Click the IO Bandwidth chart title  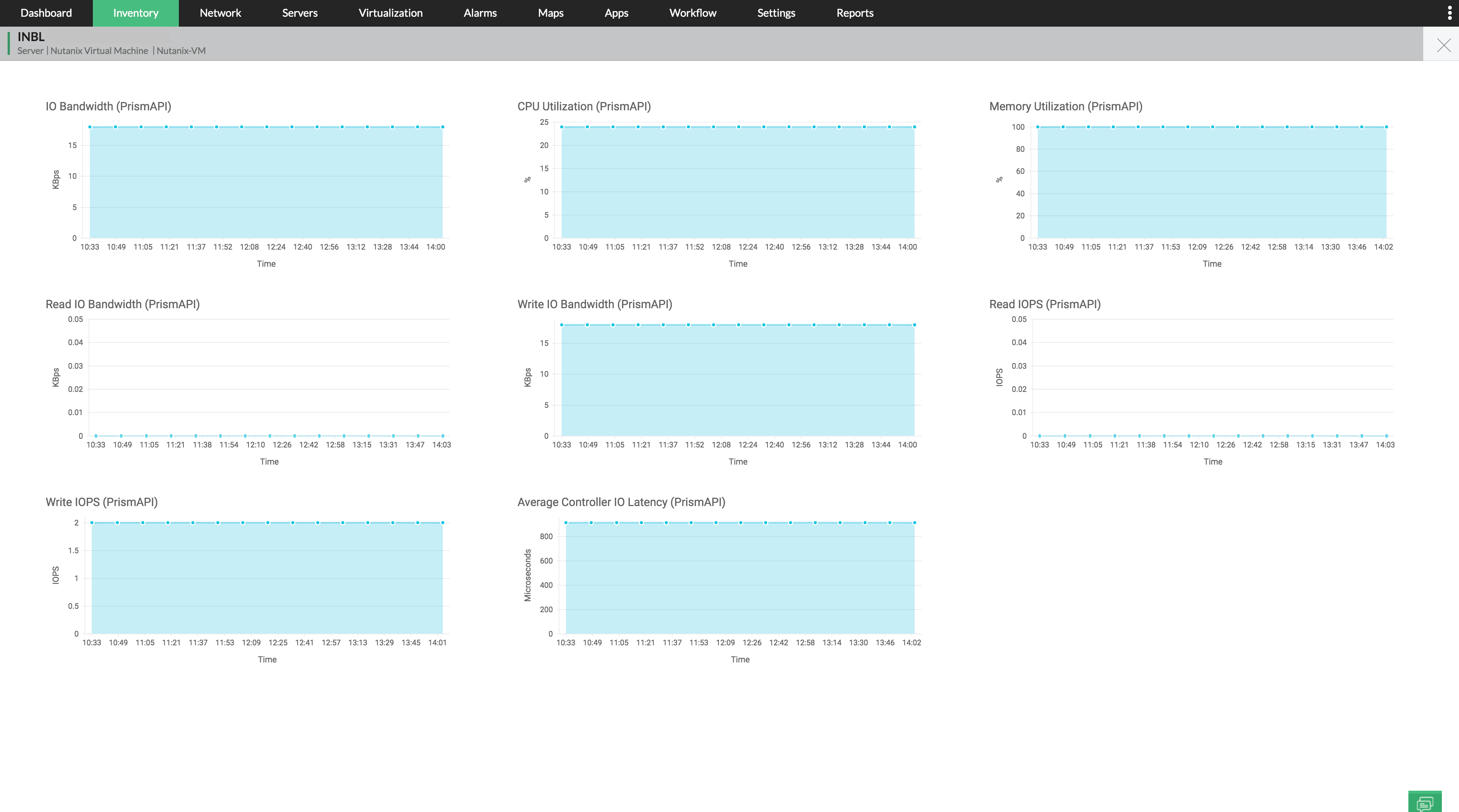108,107
